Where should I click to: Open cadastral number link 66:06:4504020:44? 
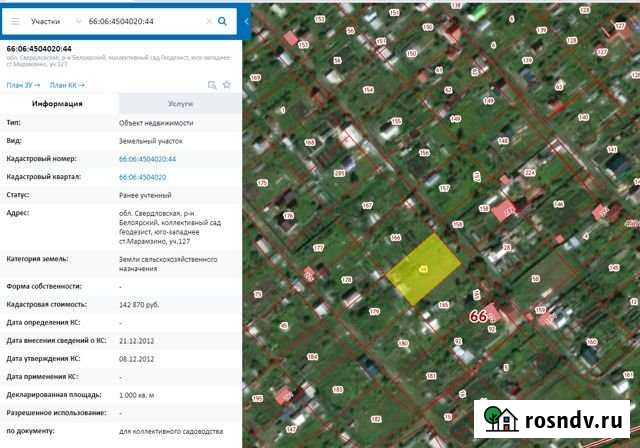(147, 159)
